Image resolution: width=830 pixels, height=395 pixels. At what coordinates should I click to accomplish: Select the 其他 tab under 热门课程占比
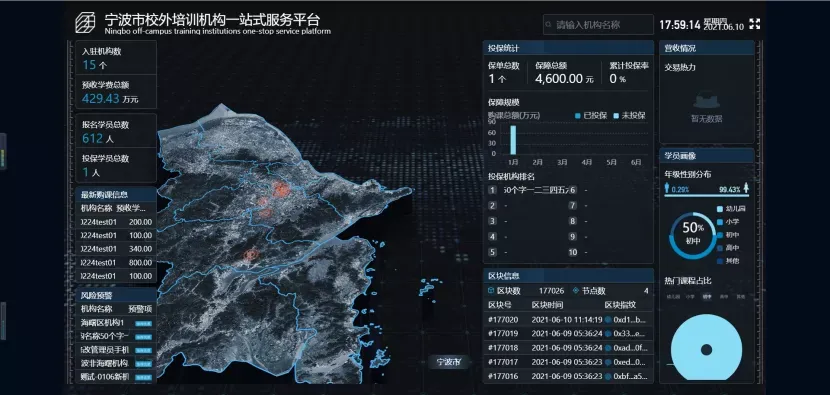pyautogui.click(x=741, y=297)
